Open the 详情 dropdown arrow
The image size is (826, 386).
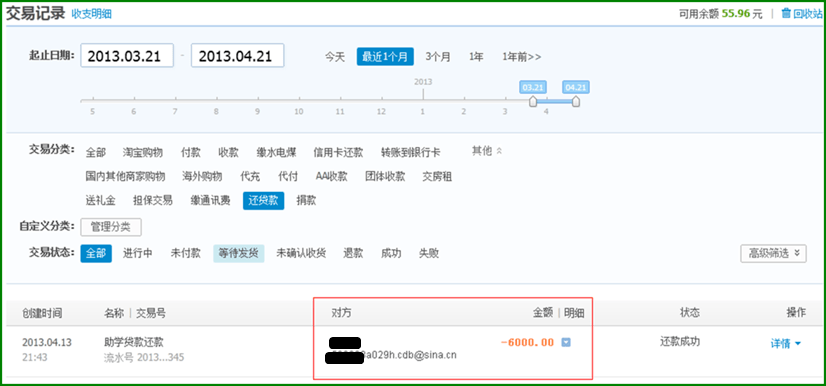798,344
